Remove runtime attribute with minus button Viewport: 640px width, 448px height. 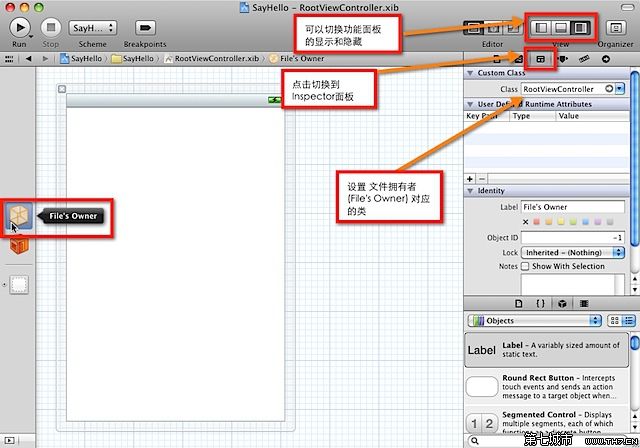482,179
